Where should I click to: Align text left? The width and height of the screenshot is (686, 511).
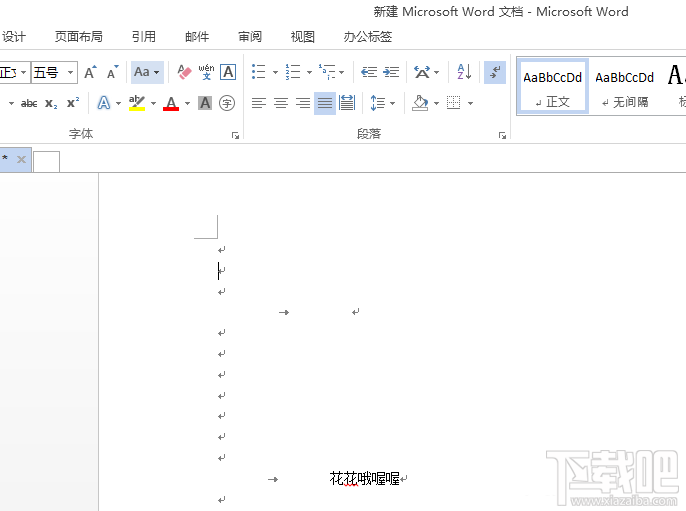(x=259, y=103)
